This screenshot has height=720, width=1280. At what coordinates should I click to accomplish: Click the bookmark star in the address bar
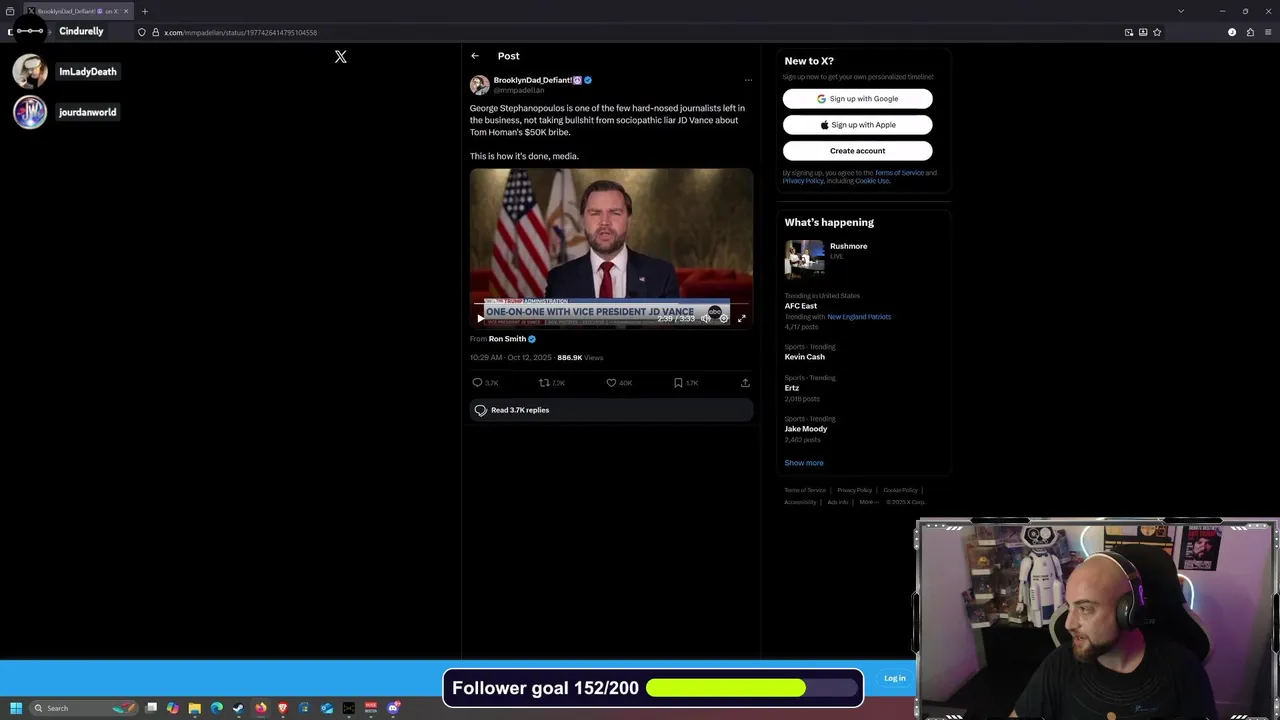(1157, 32)
